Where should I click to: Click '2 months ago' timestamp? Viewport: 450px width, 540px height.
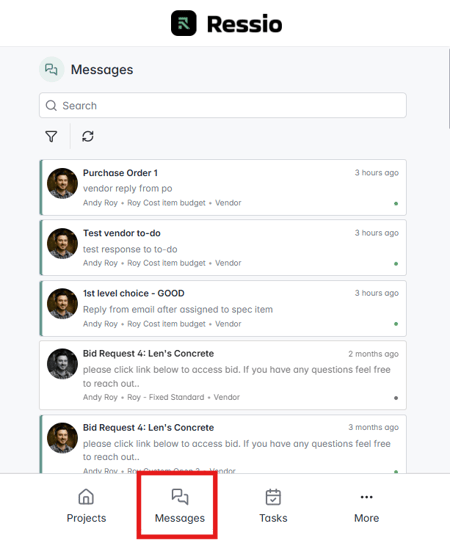(373, 354)
